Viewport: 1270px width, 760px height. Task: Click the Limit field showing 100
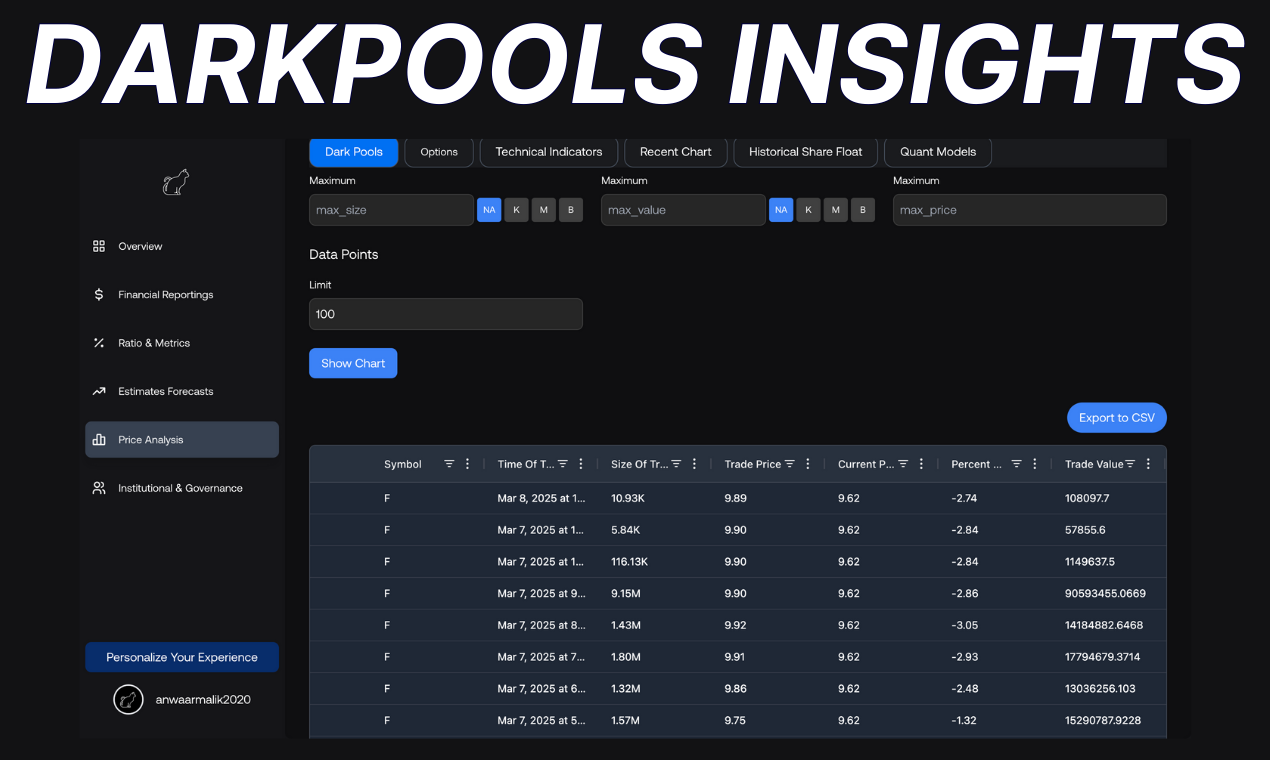tap(446, 314)
